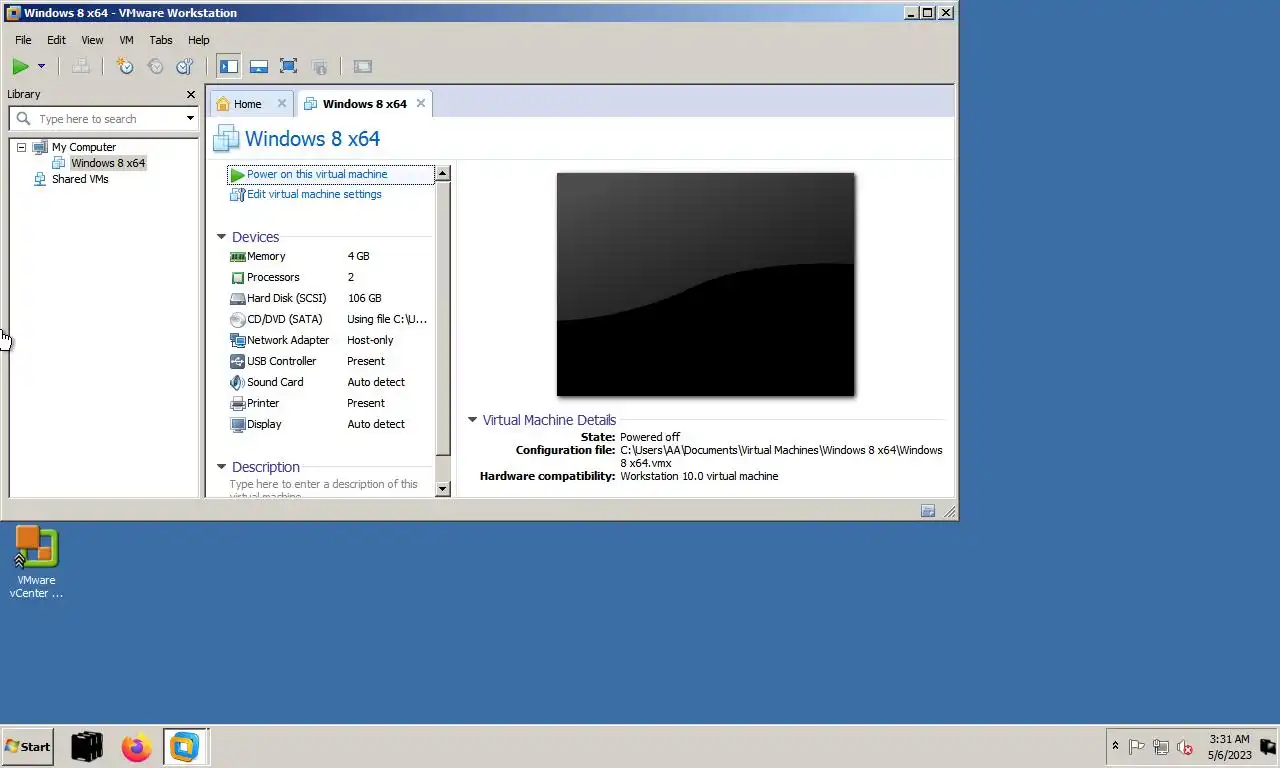Collapse the Devices section
Screen dimensions: 1280x768
coord(222,237)
